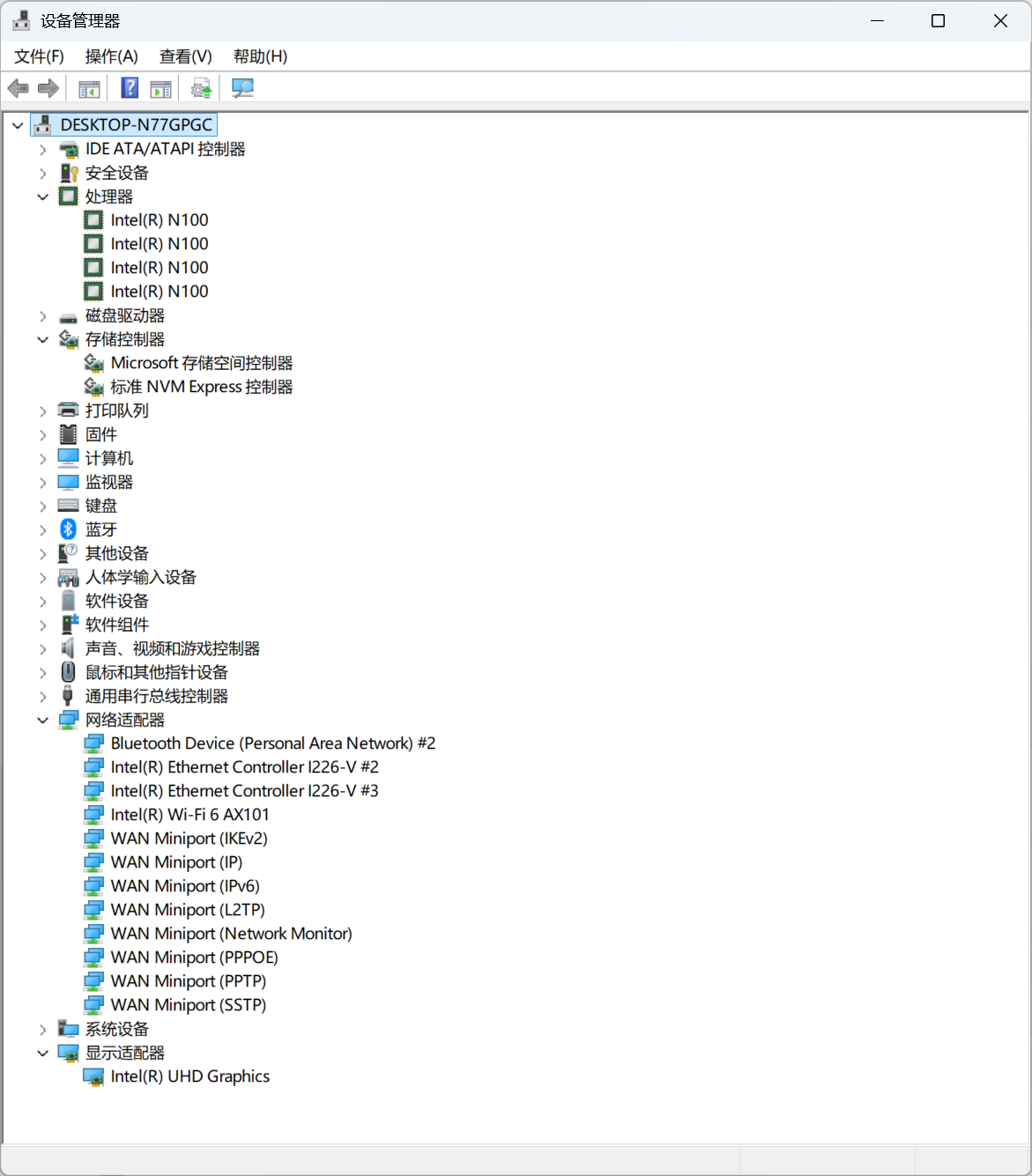1032x1176 pixels.
Task: Click the 声音、视频和游戏控制器 speaker icon
Action: click(x=68, y=648)
